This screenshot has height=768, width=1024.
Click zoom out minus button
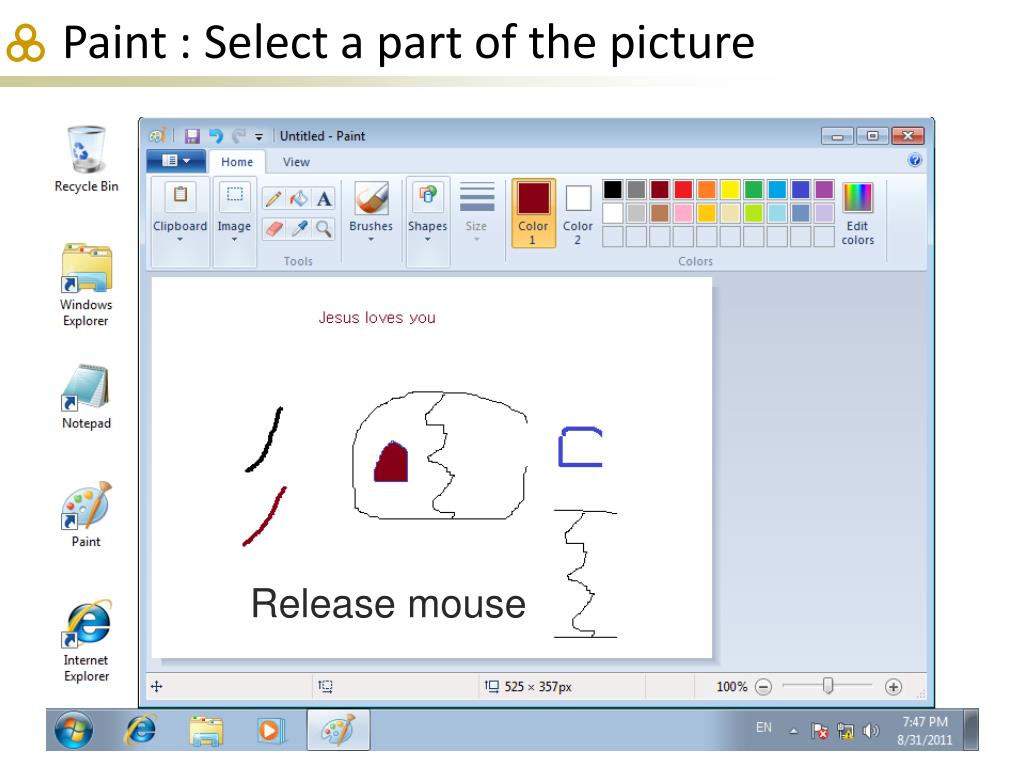(x=763, y=687)
